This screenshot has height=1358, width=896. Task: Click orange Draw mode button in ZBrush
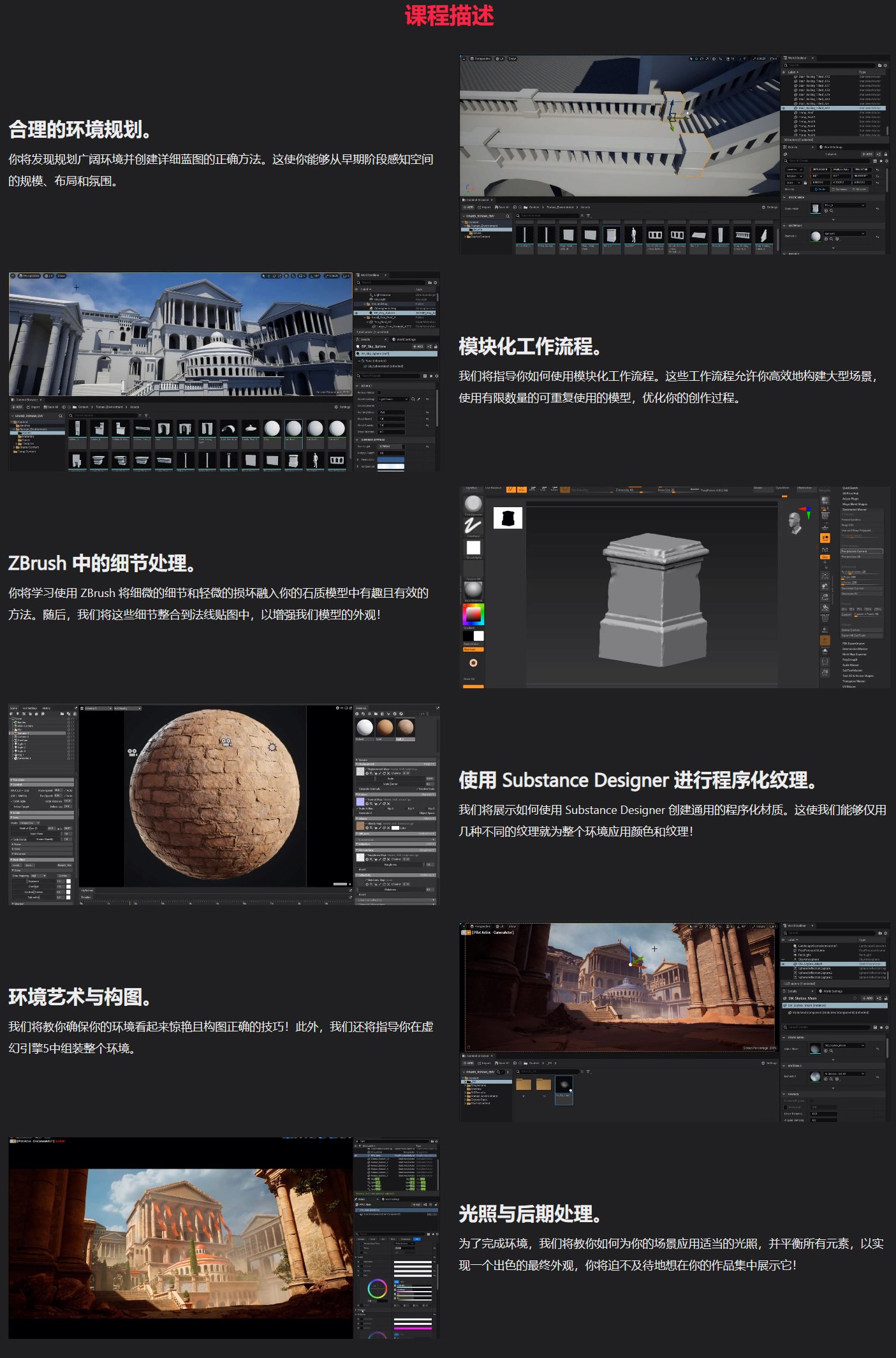pos(522,489)
